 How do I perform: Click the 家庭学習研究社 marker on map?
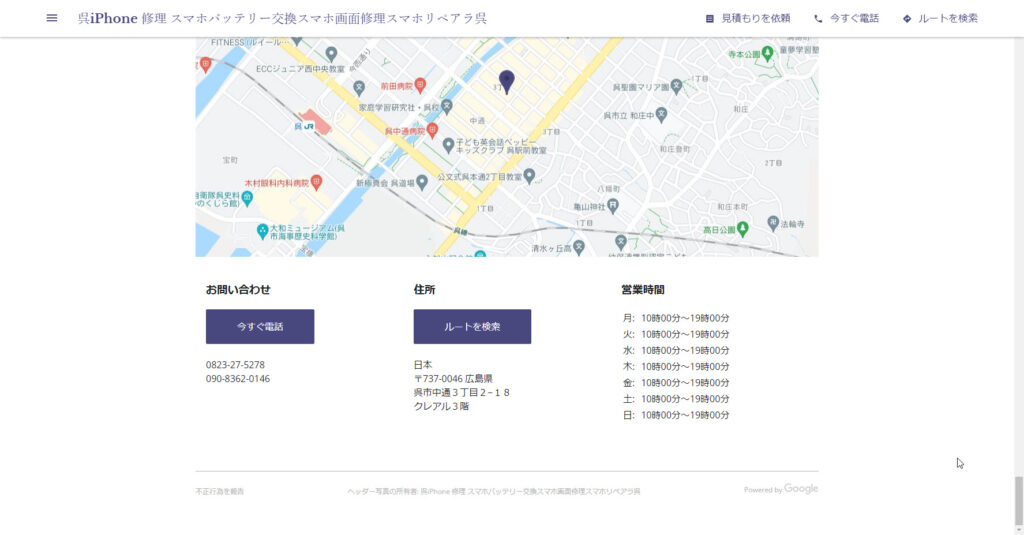click(x=447, y=106)
